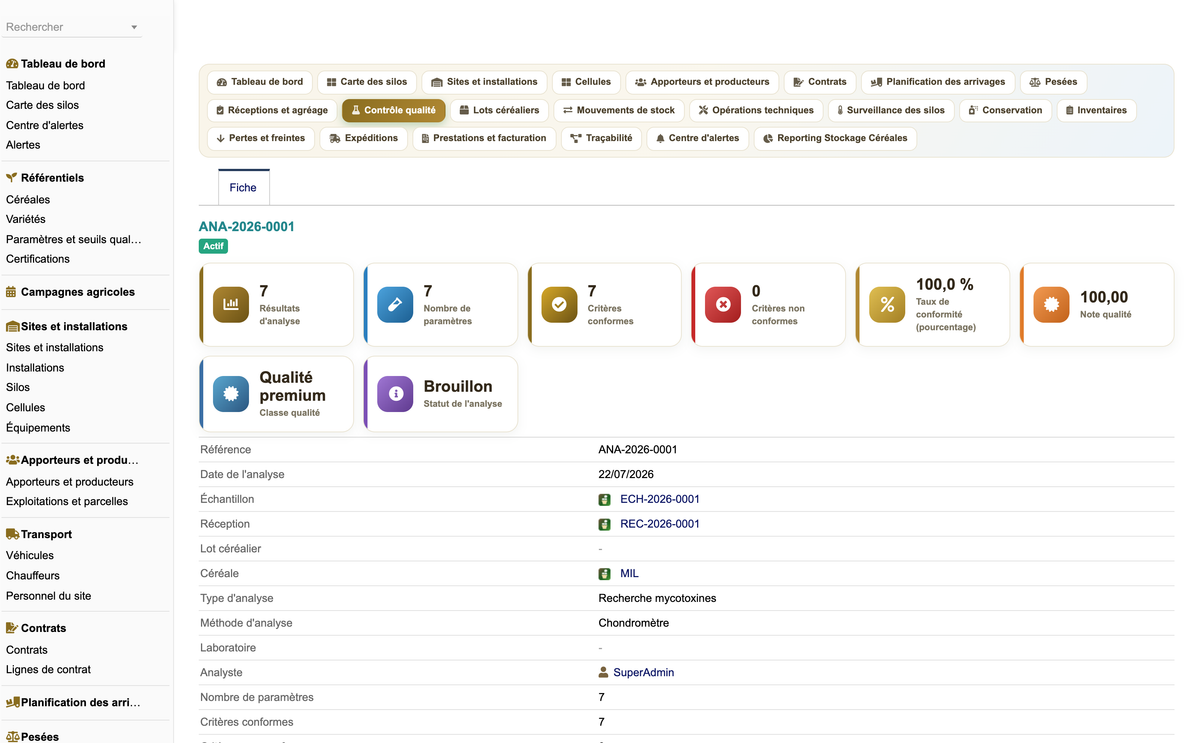
Task: Open Paramètres et seuils qualité sidebar link
Action: click(74, 239)
